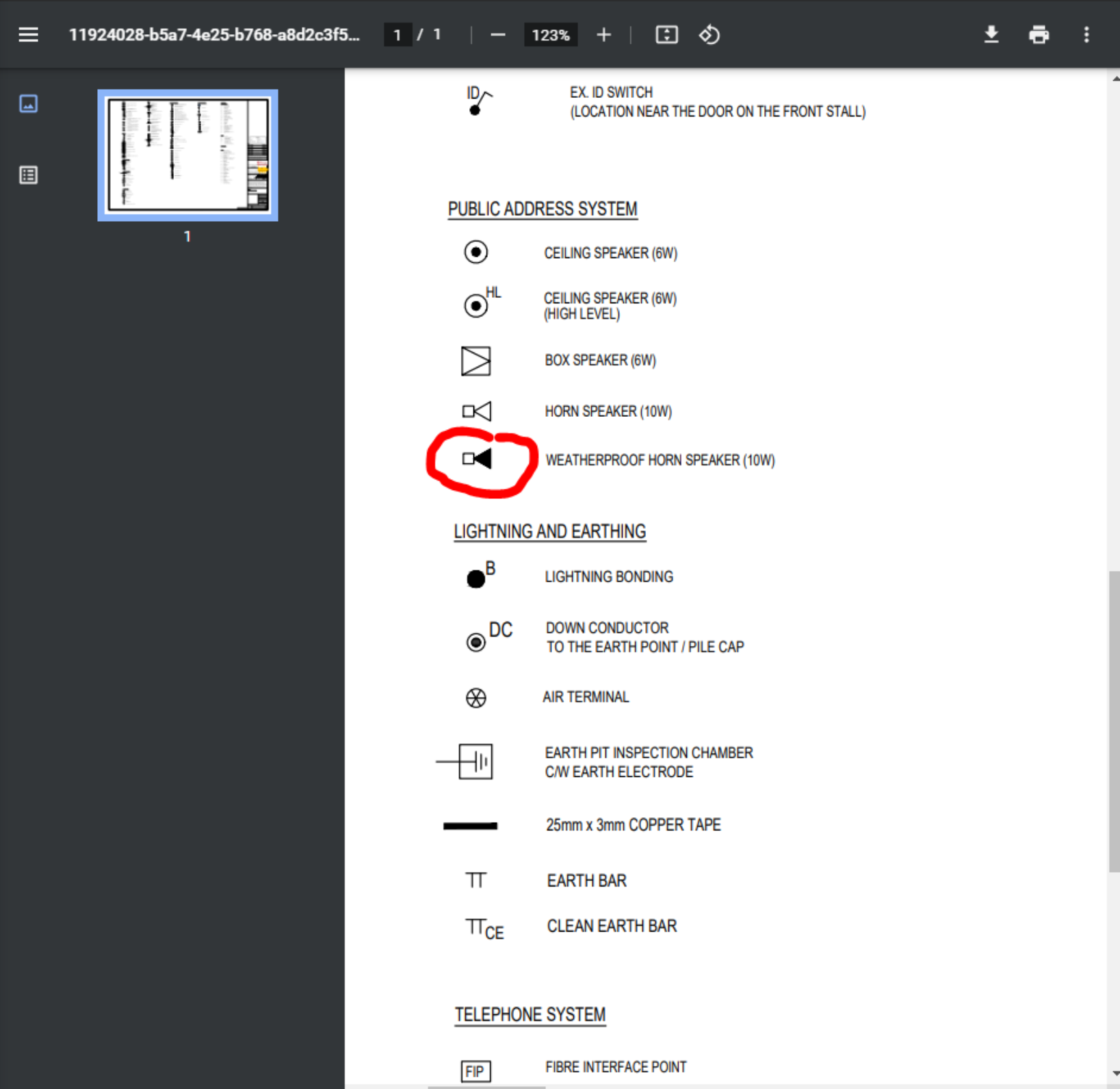Open fit-to-page options
The width and height of the screenshot is (1120, 1089).
click(666, 34)
